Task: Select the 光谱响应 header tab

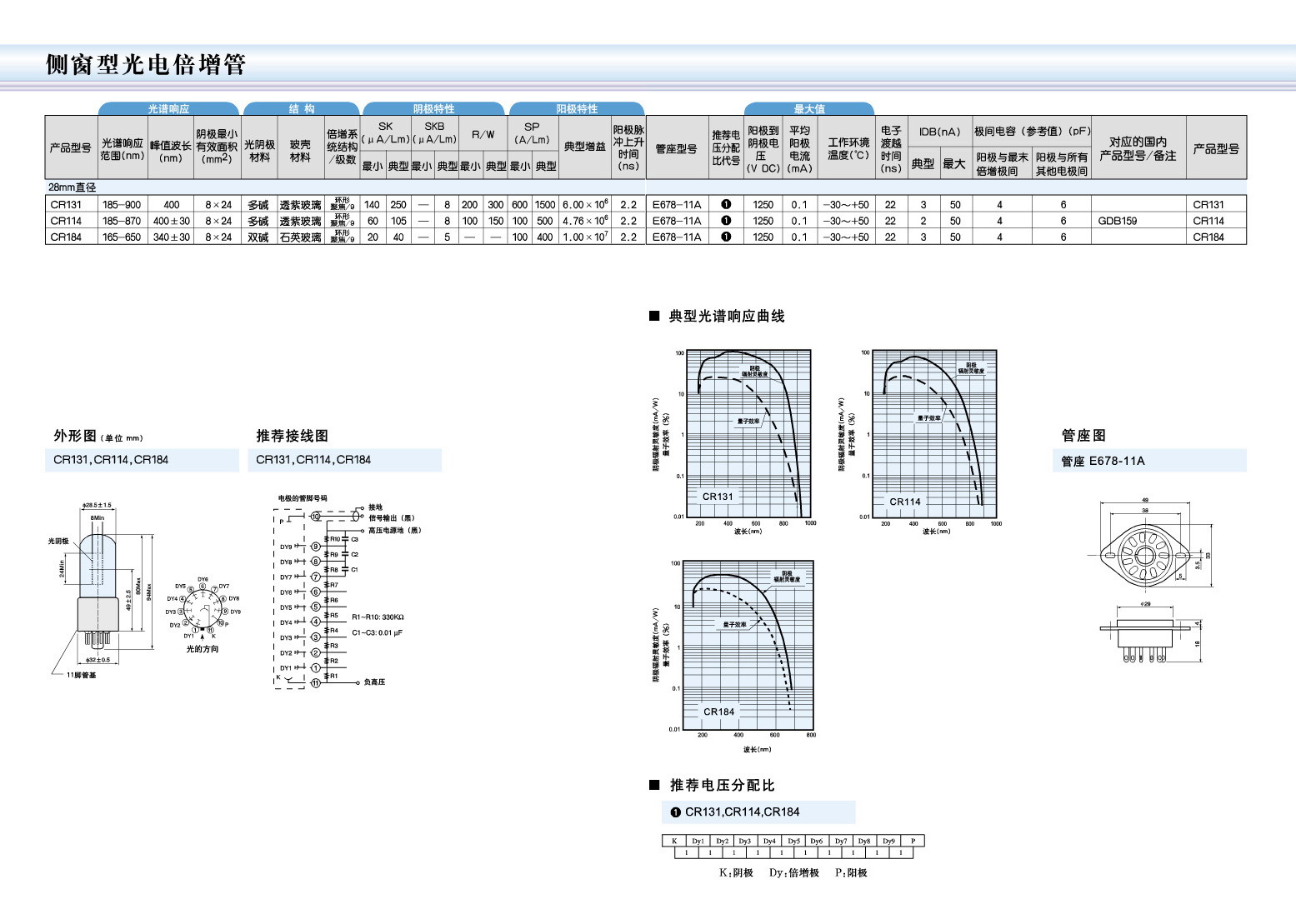Action: pyautogui.click(x=168, y=109)
